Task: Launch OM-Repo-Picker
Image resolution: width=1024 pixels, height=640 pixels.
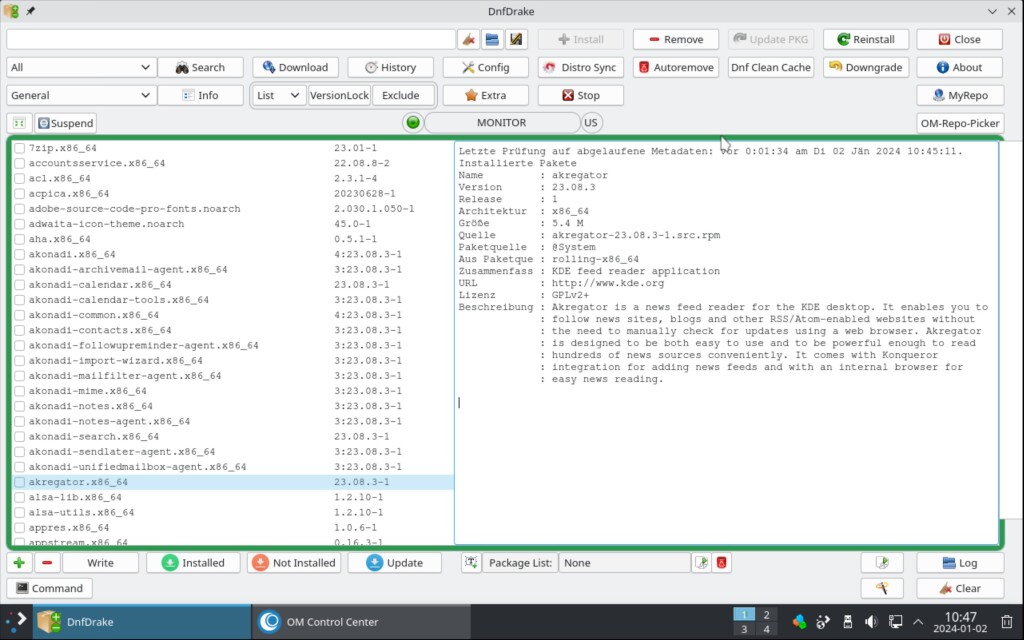Action: click(959, 123)
